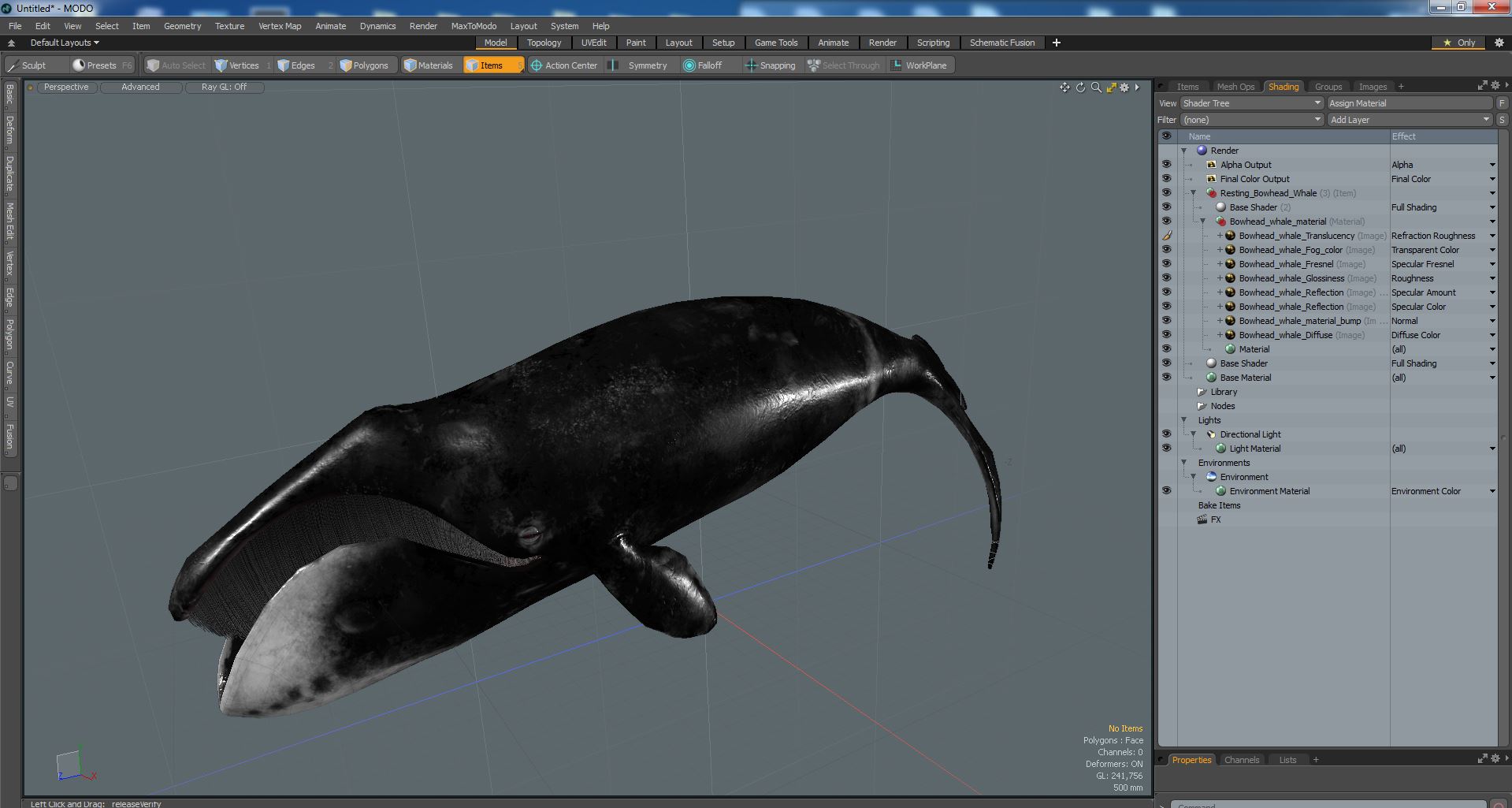This screenshot has width=1512, height=808.
Task: Switch to the Channels tab
Action: (x=1242, y=760)
